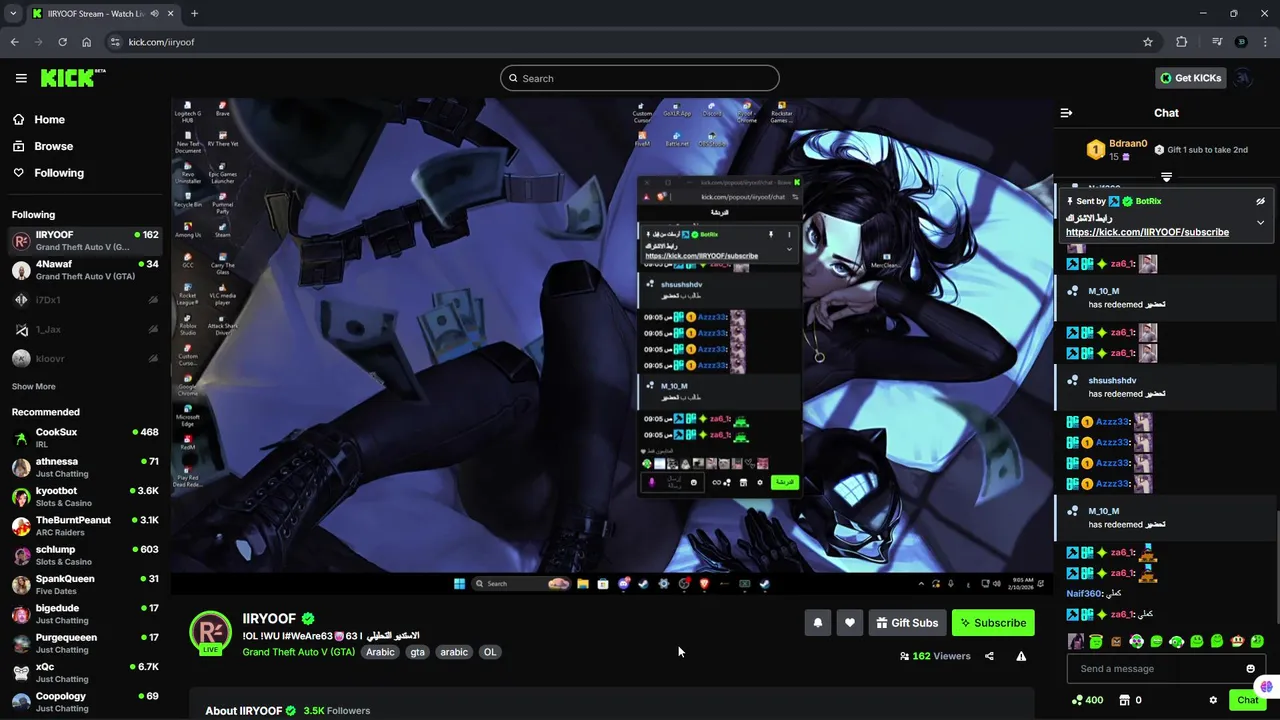Select 4Nawaf in Following list
1280x720 pixels.
[85, 270]
